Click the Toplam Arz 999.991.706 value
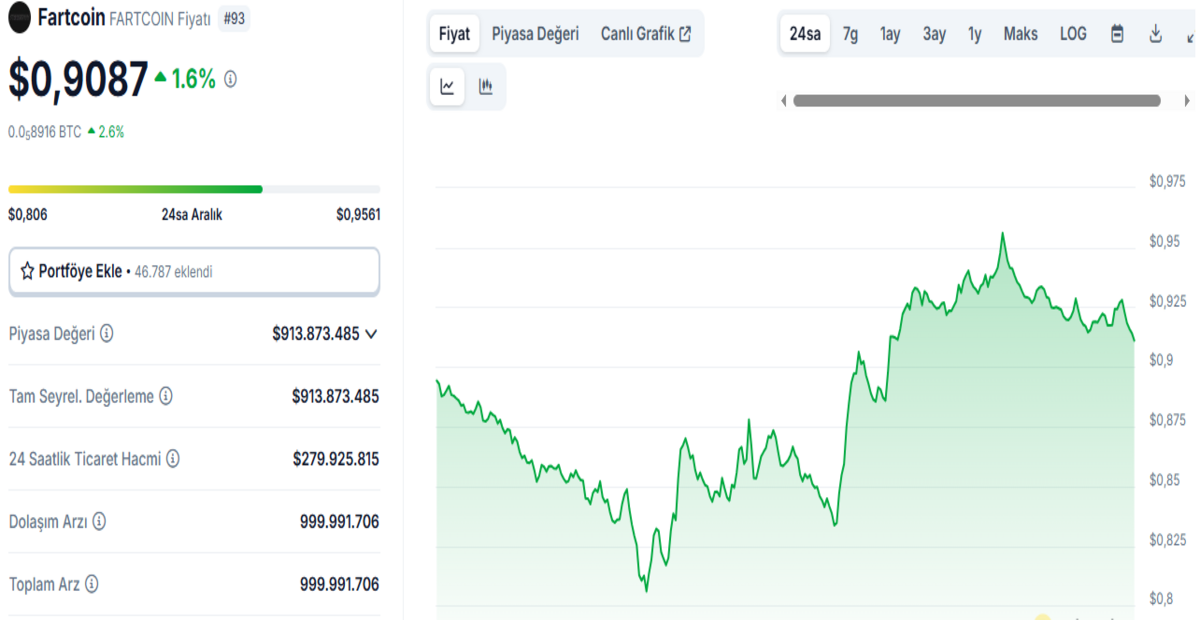Image resolution: width=1200 pixels, height=620 pixels. pyautogui.click(x=340, y=584)
